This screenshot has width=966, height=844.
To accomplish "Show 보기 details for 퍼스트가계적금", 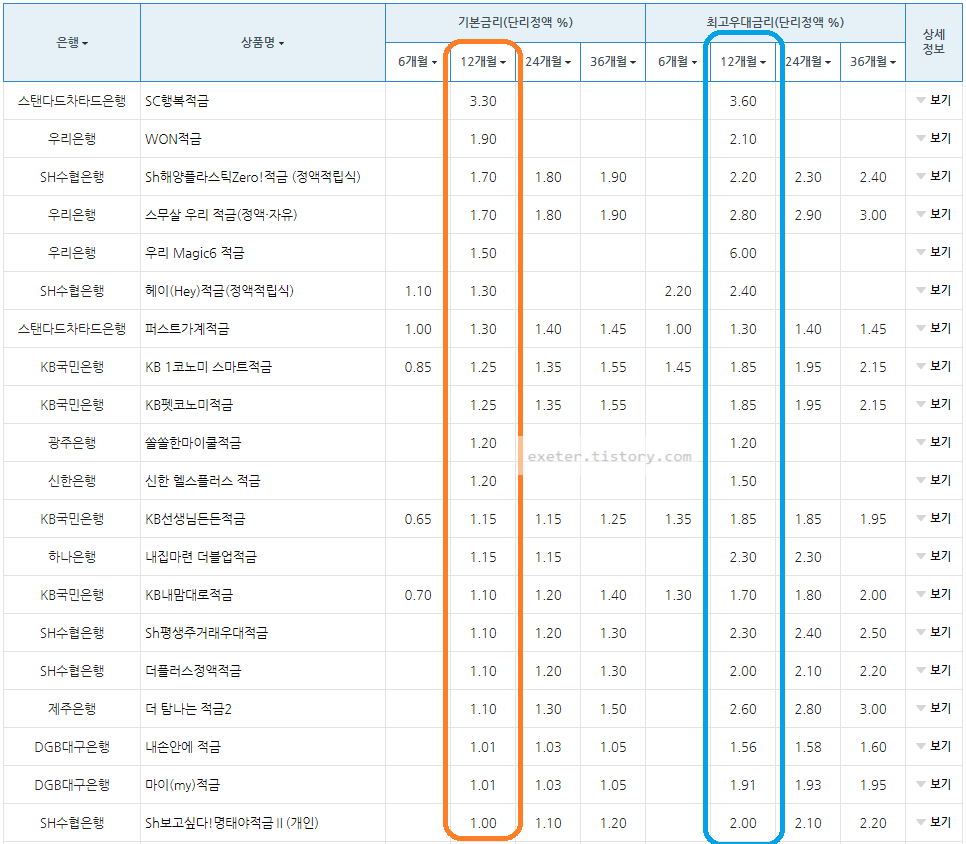I will (x=934, y=328).
